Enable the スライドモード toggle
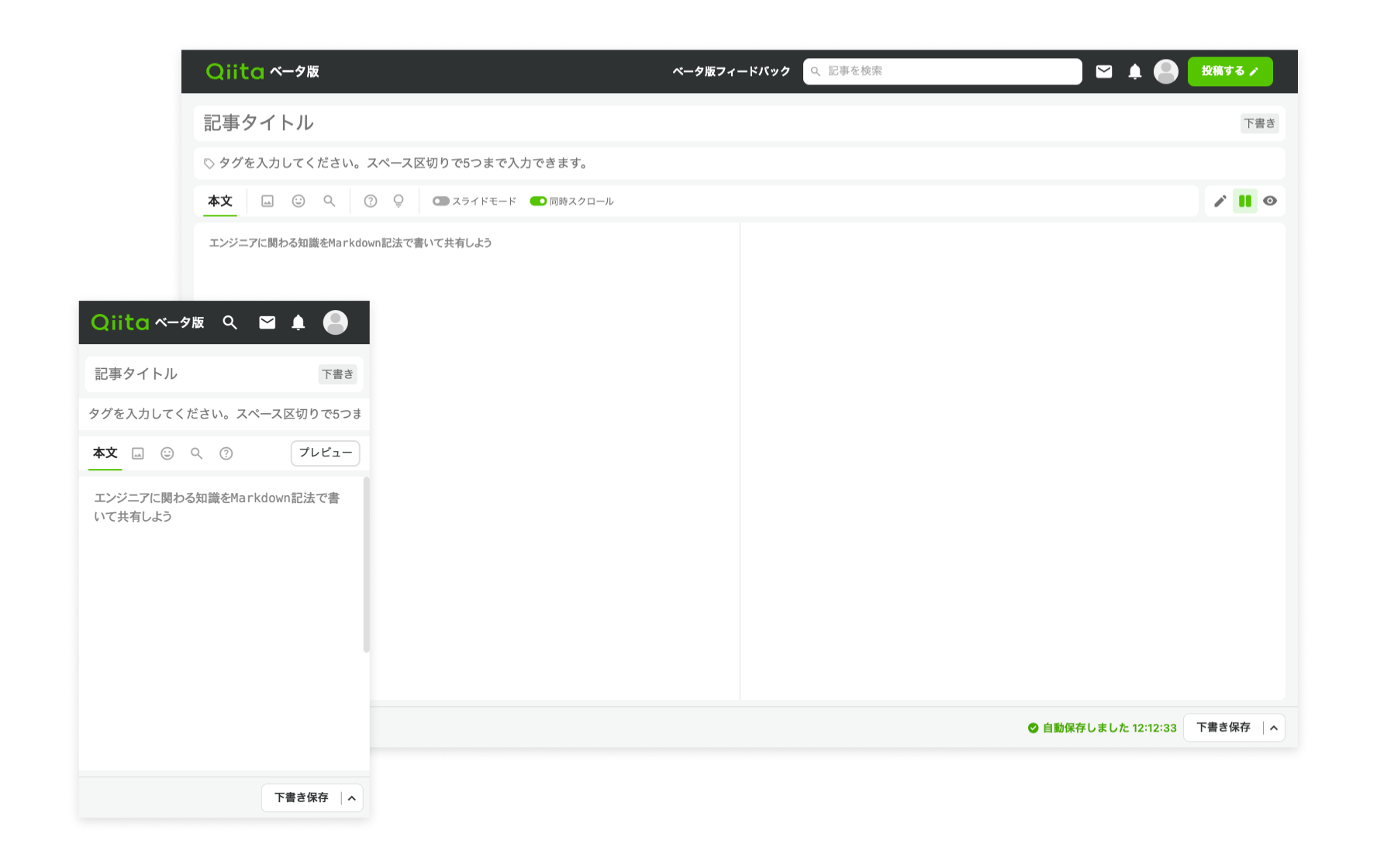The width and height of the screenshot is (1377, 868). [x=441, y=201]
